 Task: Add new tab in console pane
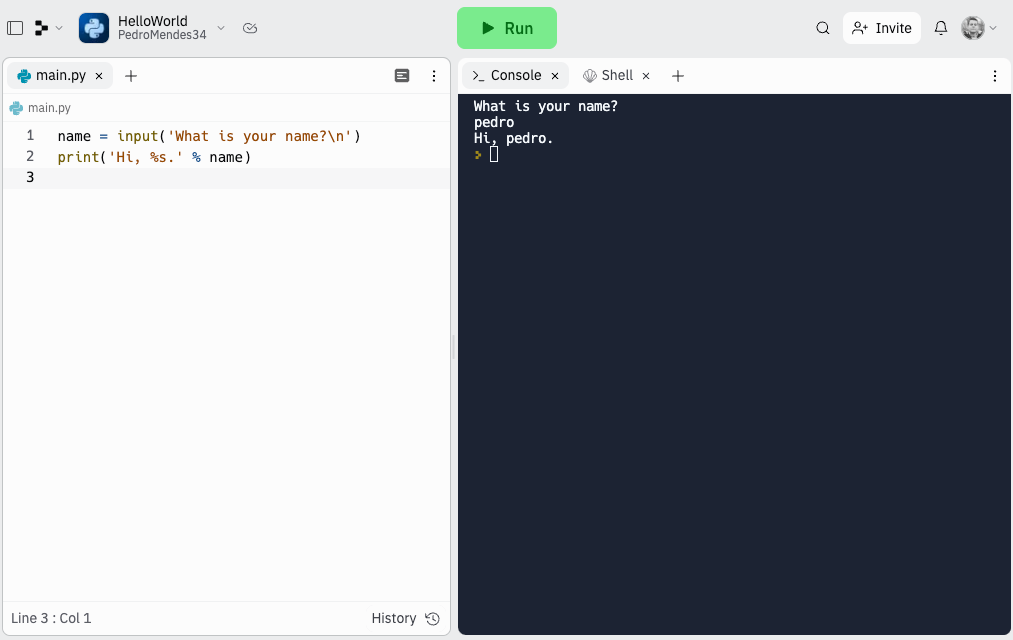click(x=678, y=76)
